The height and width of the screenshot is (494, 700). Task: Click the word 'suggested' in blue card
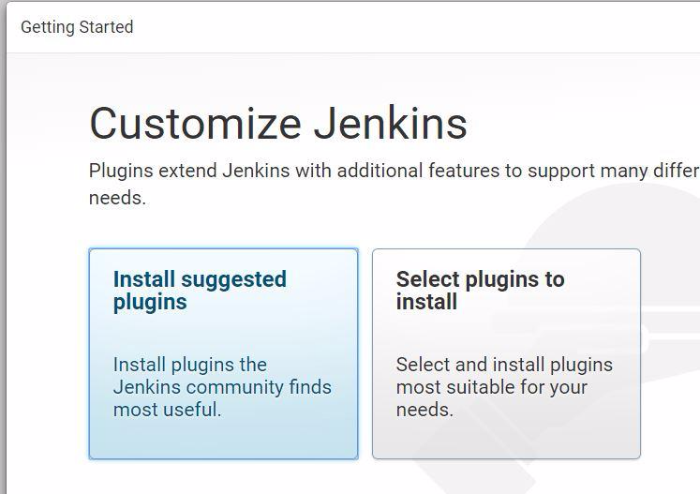click(233, 281)
